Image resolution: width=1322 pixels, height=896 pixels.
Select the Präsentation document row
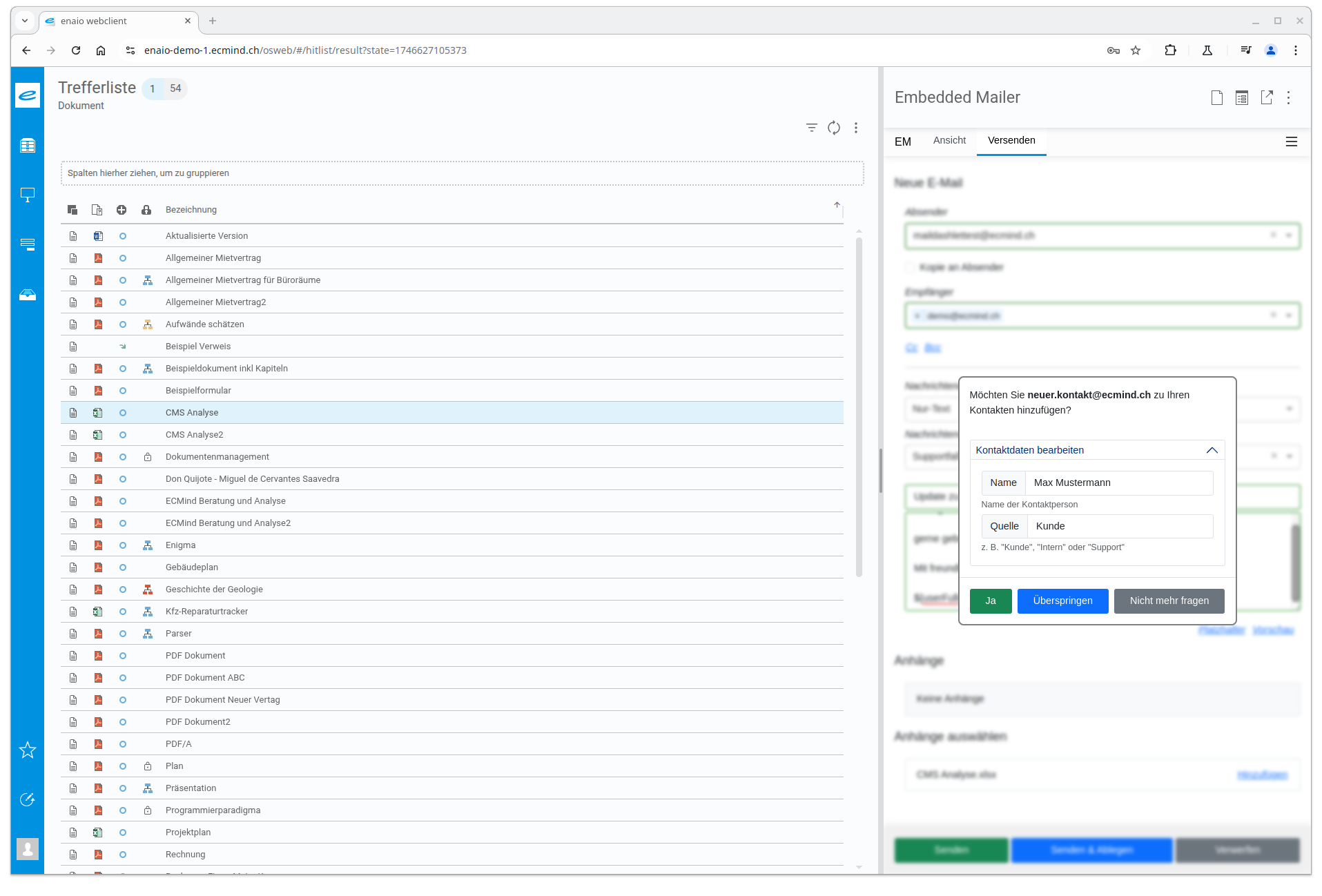(x=452, y=788)
